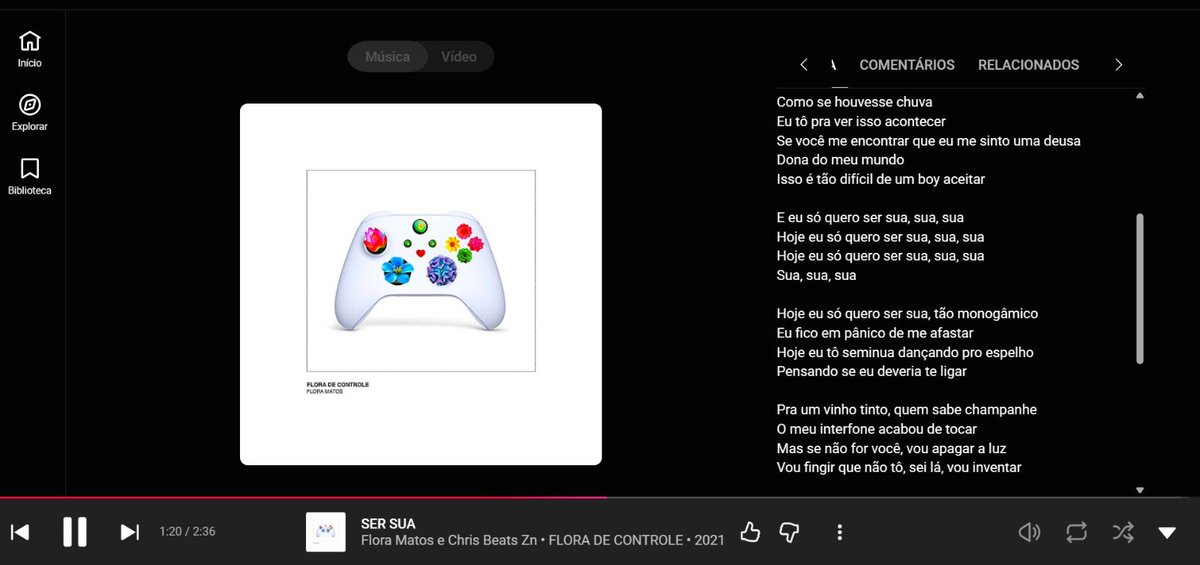Click lyric 'O meu interfone acabou de tocar'

pos(876,429)
